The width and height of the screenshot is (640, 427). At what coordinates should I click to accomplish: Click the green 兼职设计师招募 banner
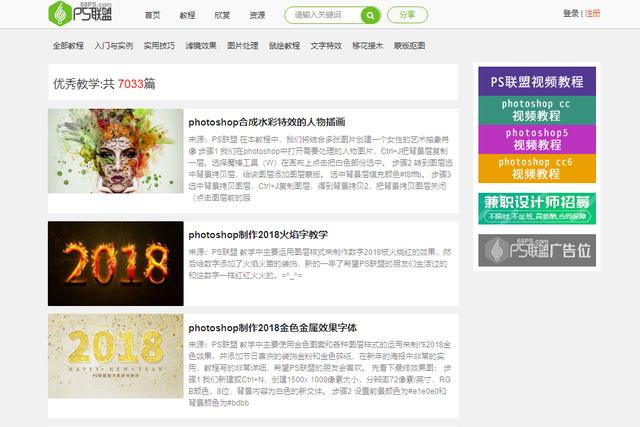coord(537,209)
